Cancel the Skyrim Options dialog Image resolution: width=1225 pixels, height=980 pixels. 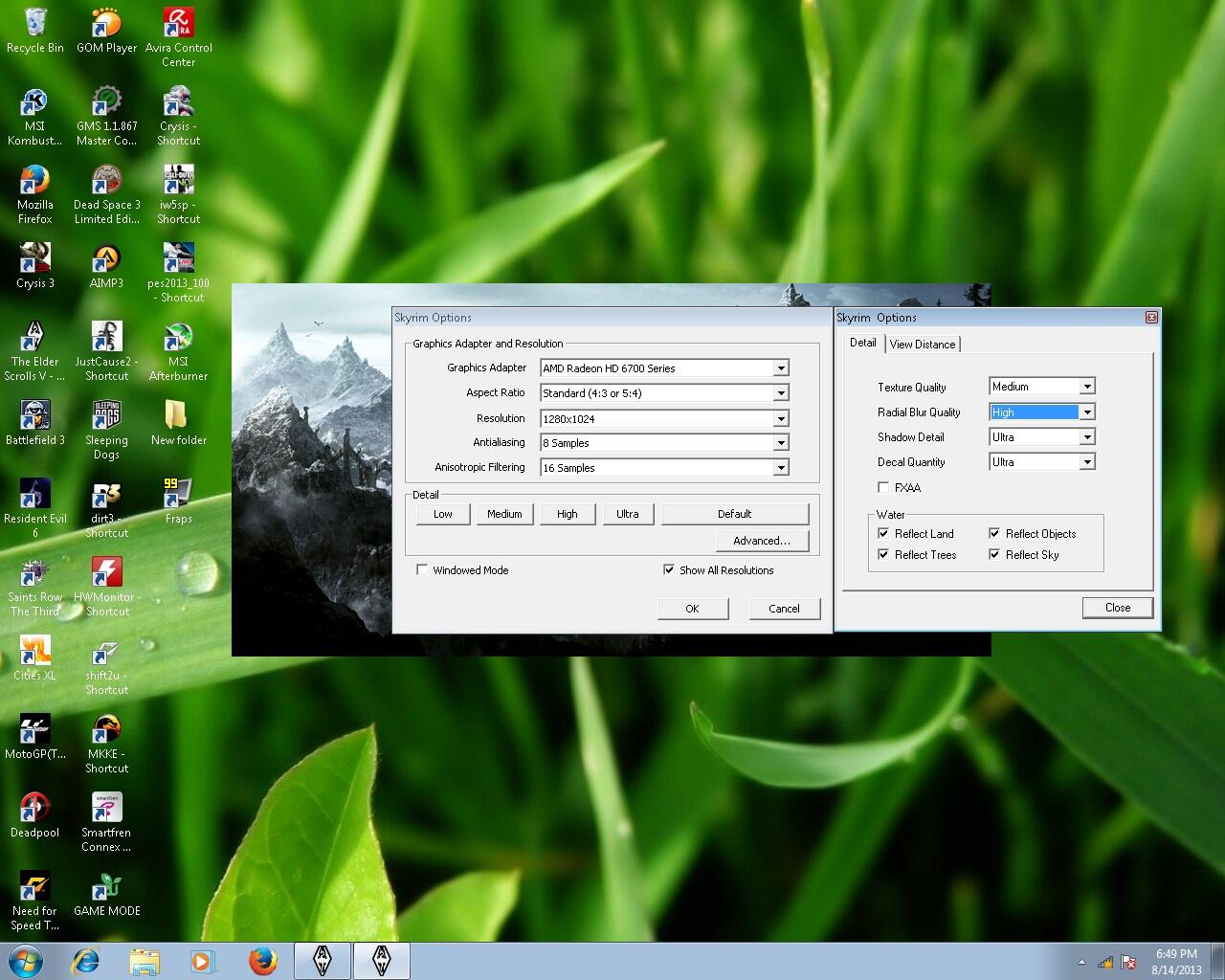point(785,609)
